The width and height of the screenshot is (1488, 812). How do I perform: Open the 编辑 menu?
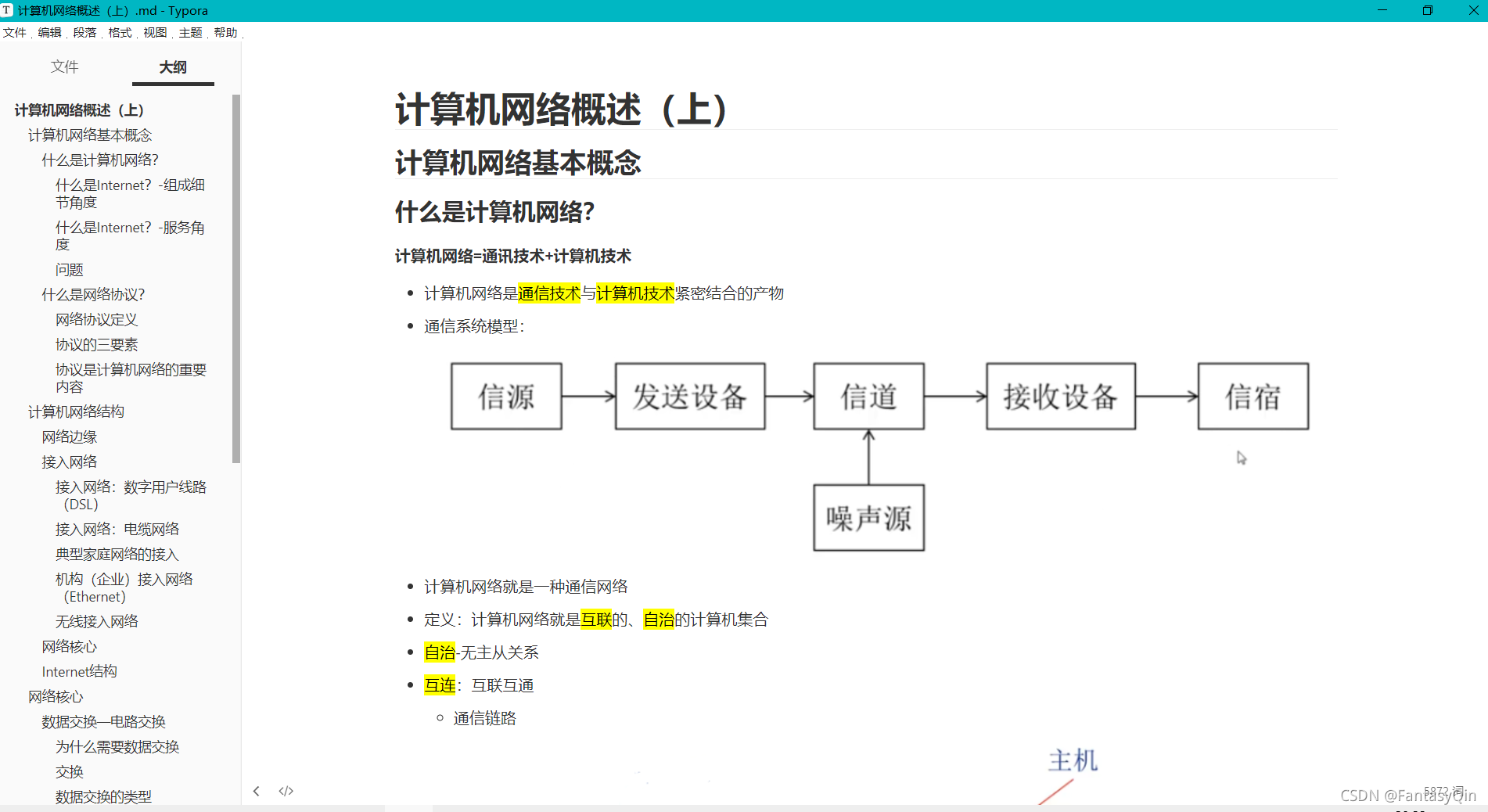coord(49,33)
